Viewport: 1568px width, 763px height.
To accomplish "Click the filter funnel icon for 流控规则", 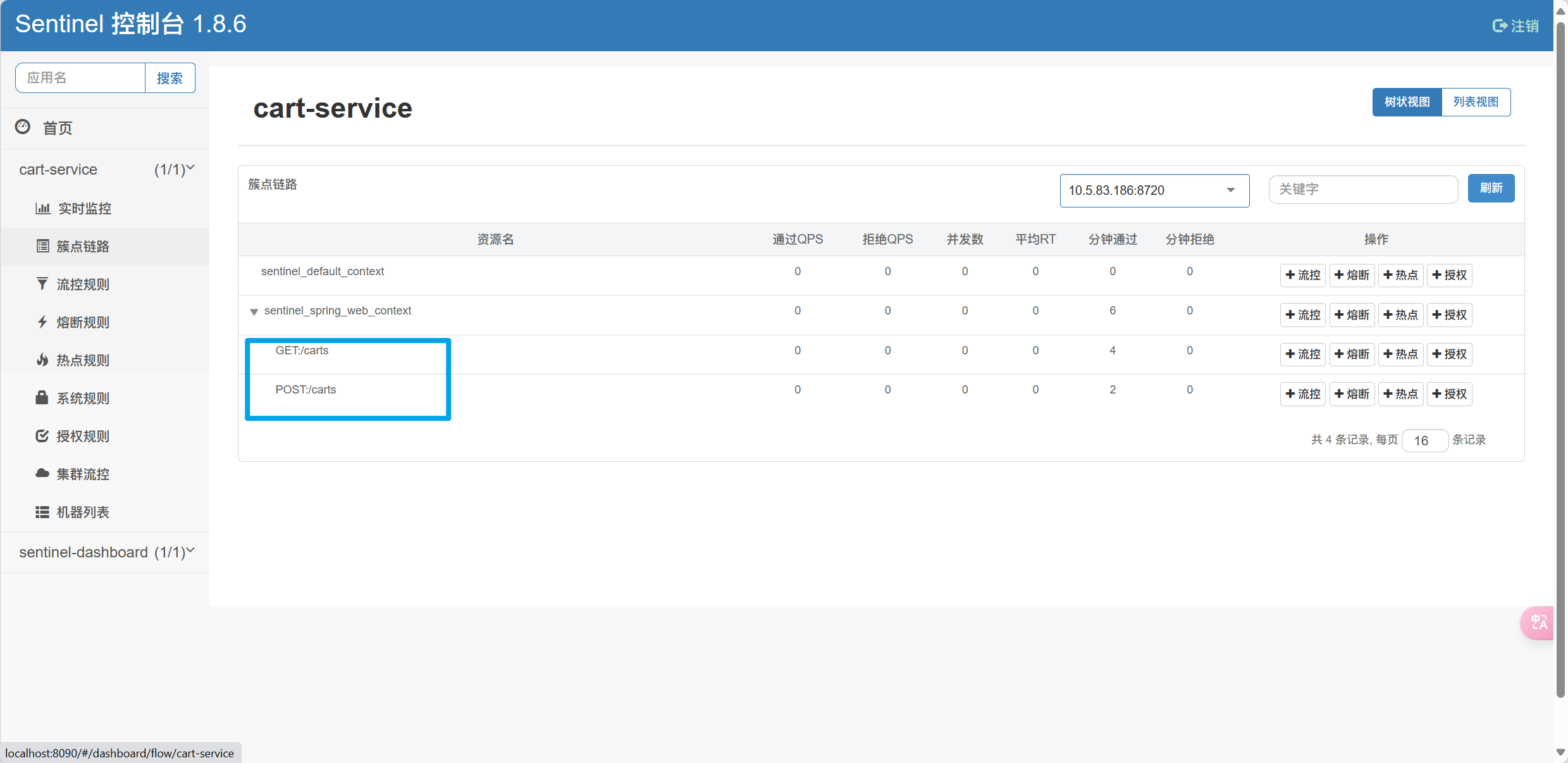I will [42, 284].
